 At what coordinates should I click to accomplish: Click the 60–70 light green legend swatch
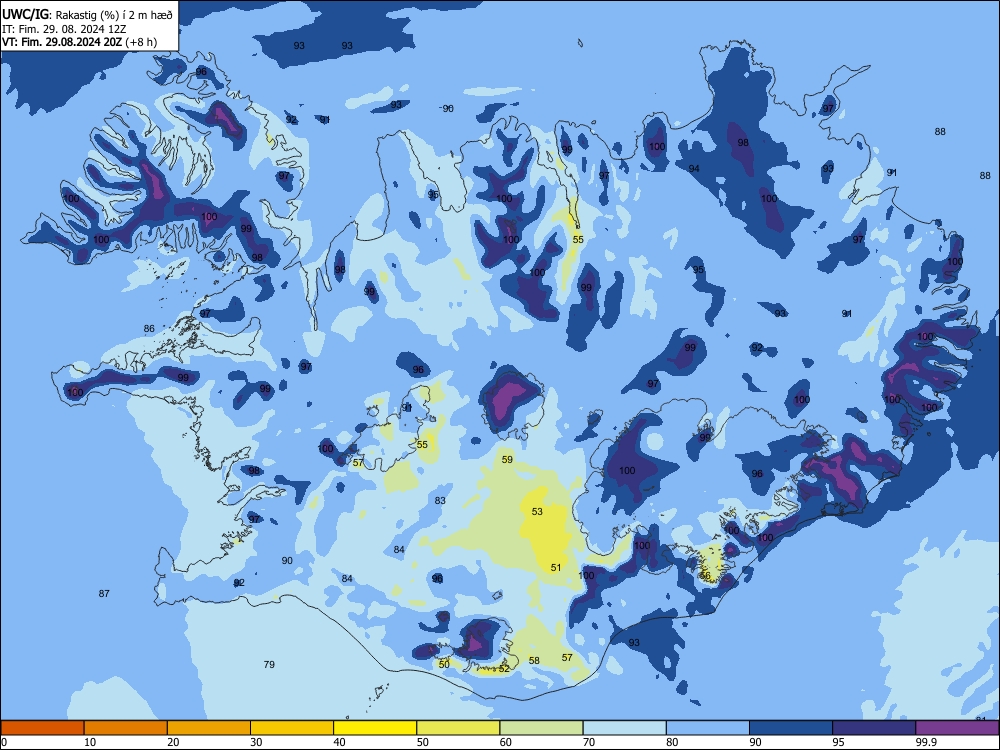[x=541, y=728]
